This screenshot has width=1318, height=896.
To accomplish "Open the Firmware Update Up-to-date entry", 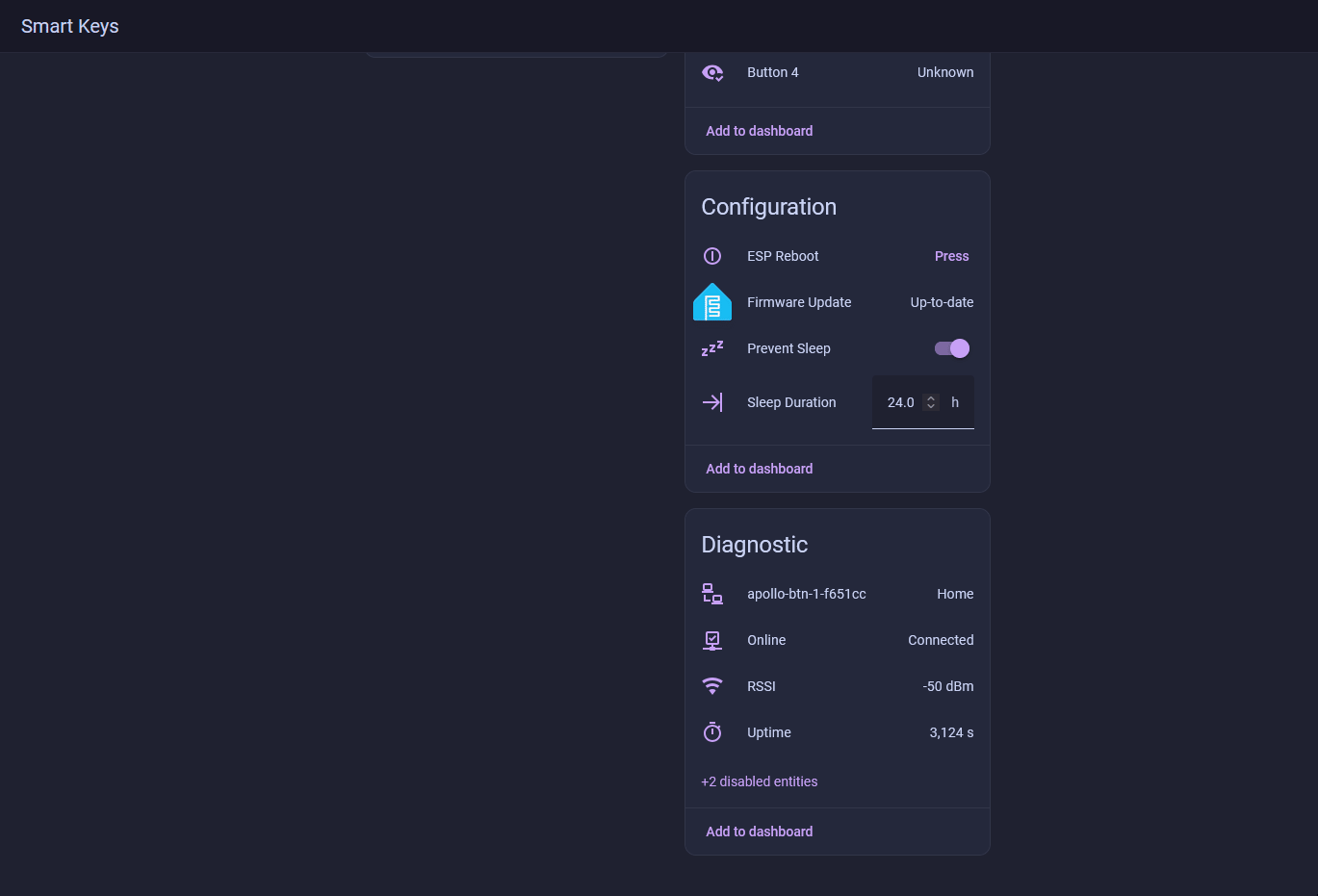I will tap(942, 302).
